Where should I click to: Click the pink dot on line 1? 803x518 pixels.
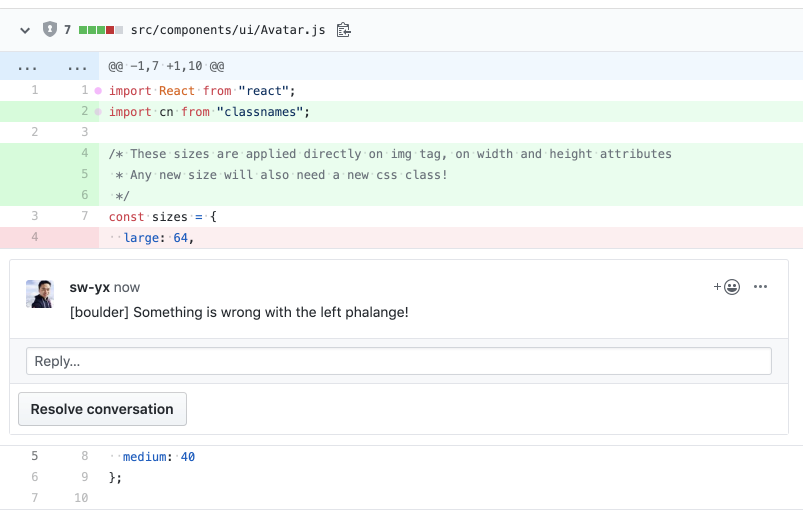98,90
